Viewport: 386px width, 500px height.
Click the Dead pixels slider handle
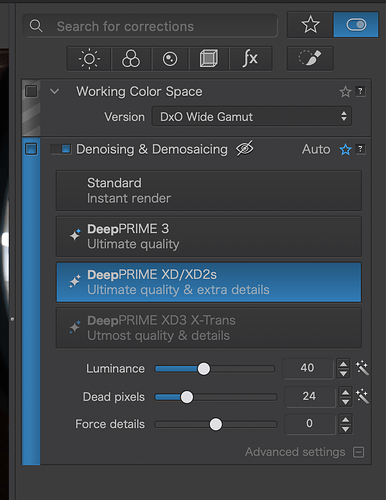click(187, 397)
